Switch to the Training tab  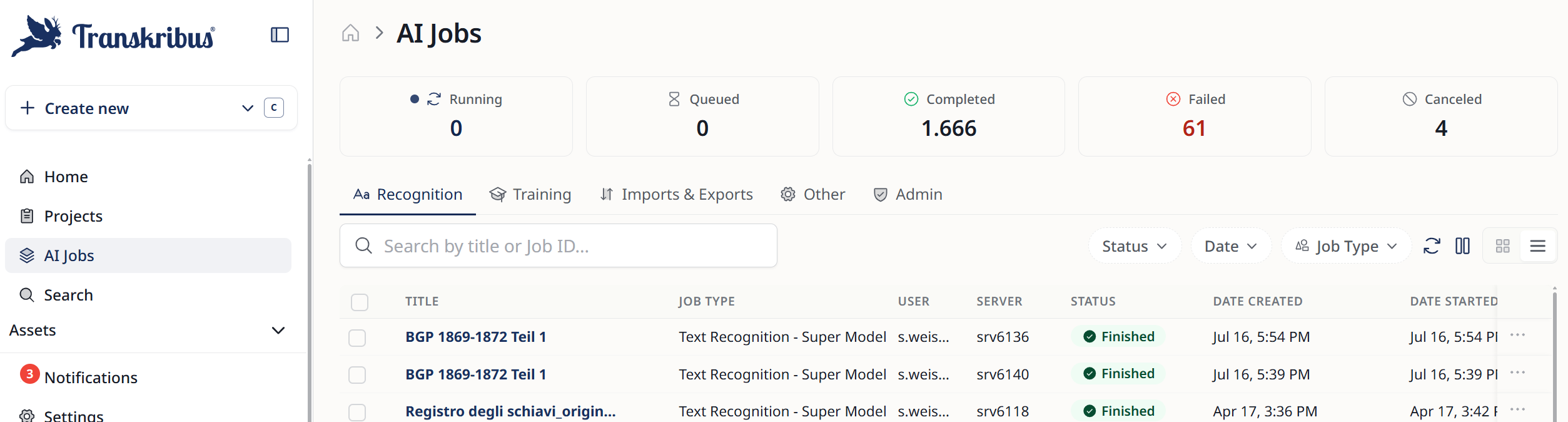pos(530,195)
